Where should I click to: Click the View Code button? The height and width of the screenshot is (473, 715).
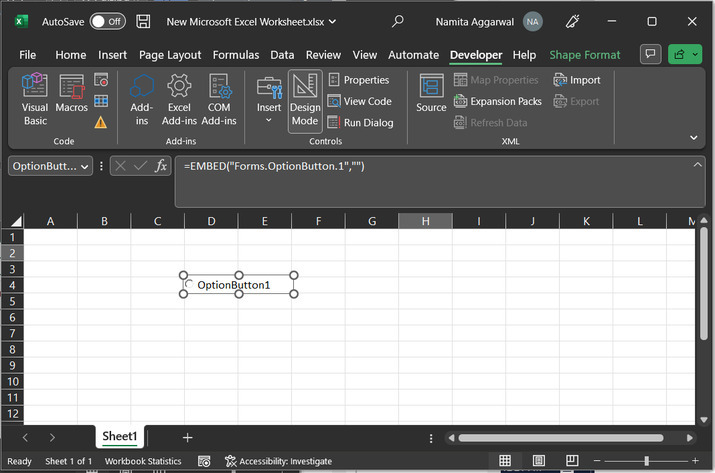pos(360,101)
